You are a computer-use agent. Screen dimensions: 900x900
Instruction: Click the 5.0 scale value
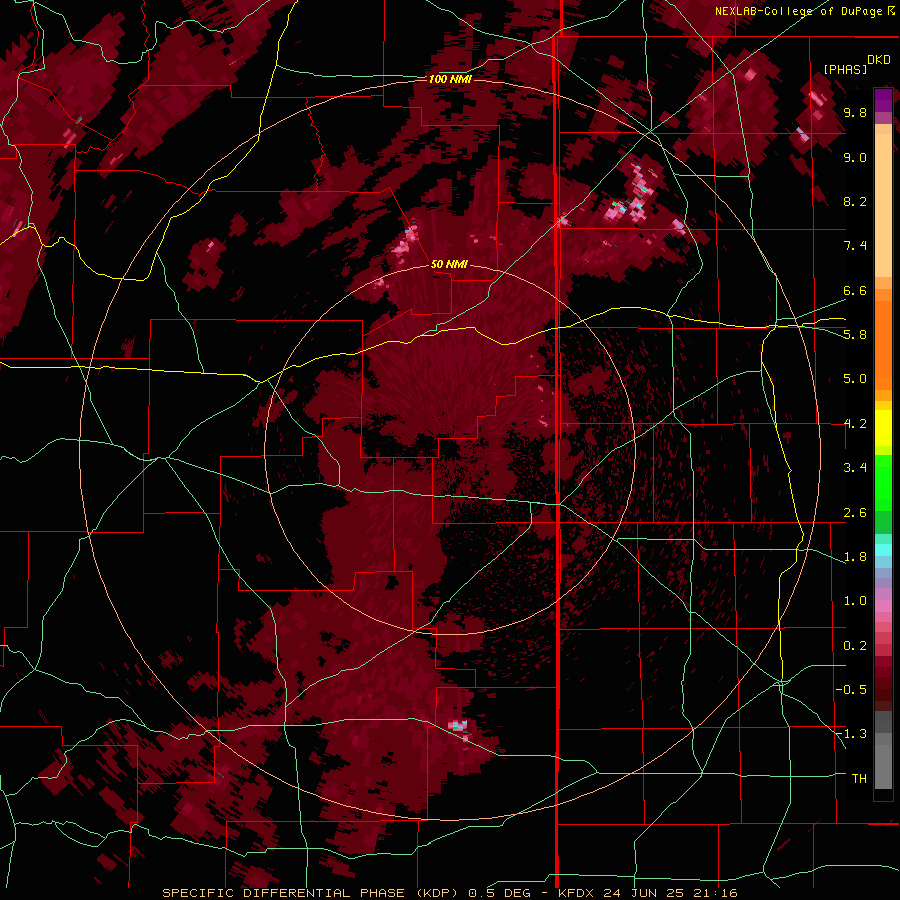[x=855, y=379]
